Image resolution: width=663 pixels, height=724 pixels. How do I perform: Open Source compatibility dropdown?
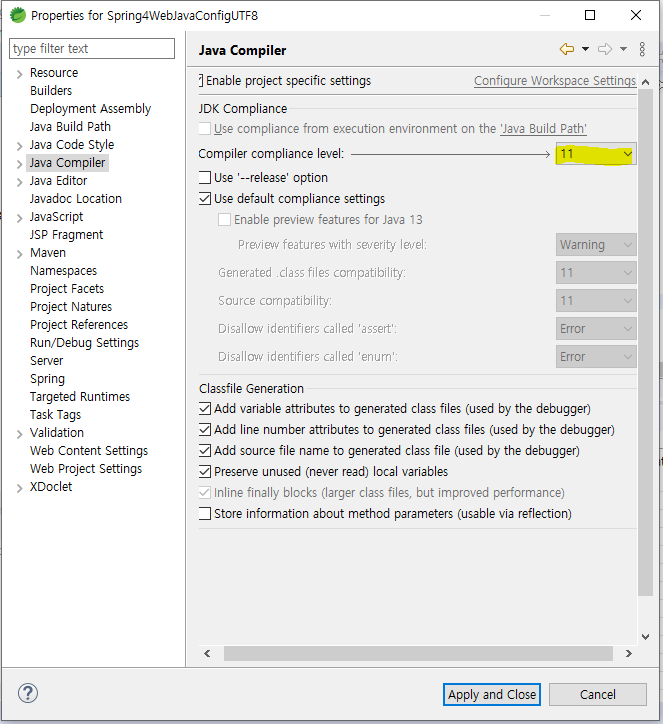(596, 301)
